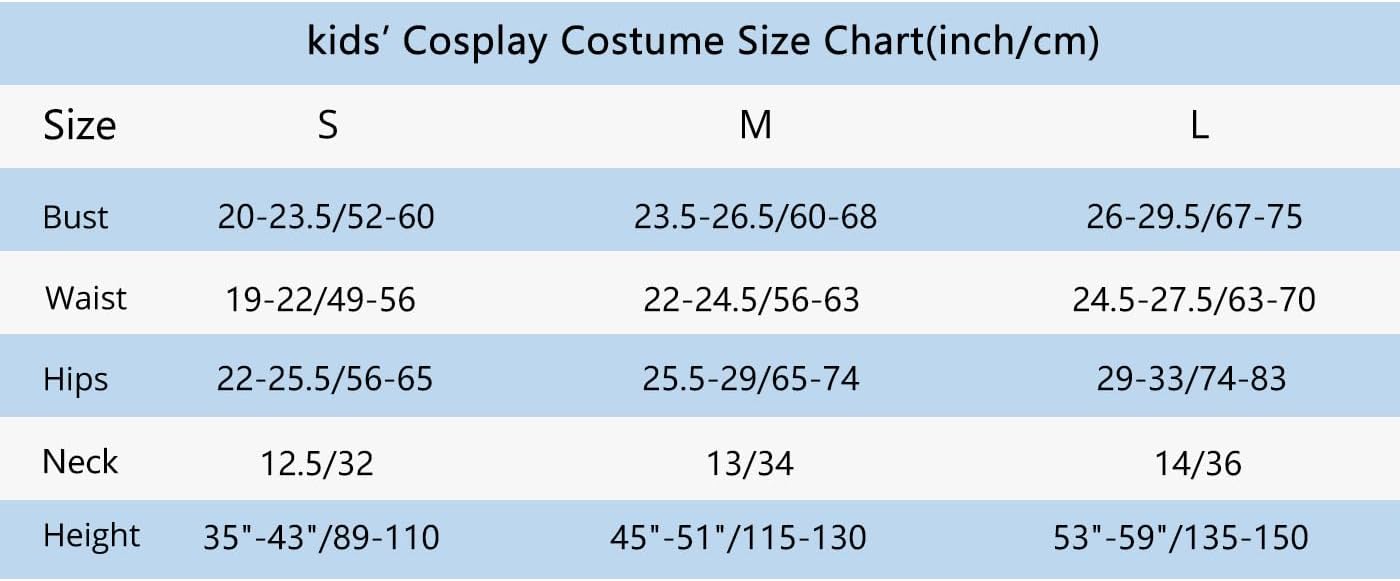Click hips value 25.5-29/65-74
This screenshot has width=1400, height=581.
tap(751, 380)
